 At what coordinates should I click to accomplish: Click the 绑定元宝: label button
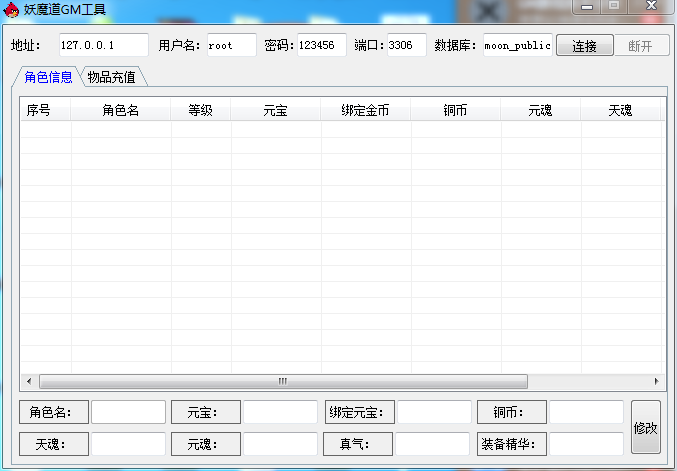pos(360,412)
